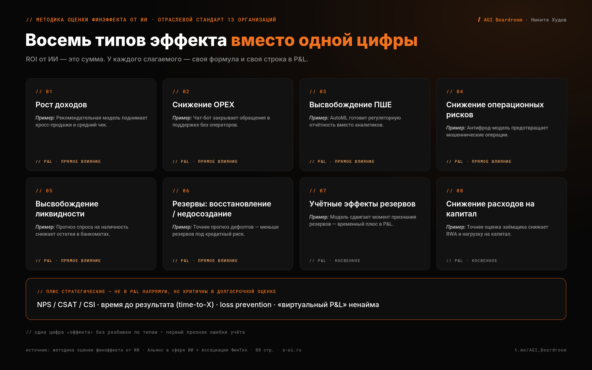Click the 'Снижение OPEX' card title

point(203,105)
